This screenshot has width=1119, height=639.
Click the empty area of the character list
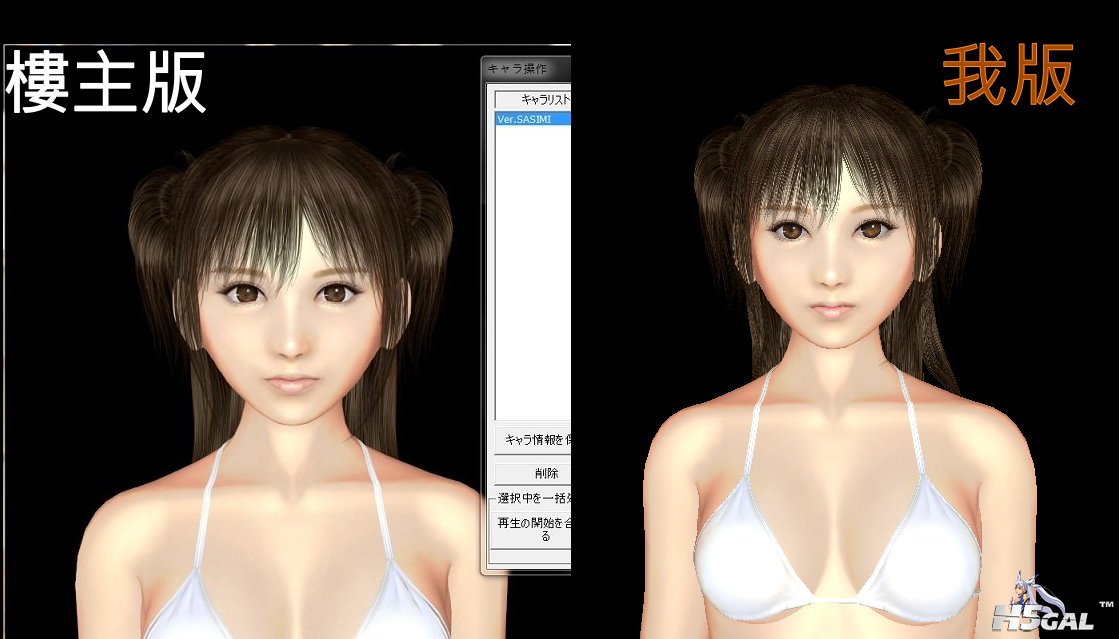click(x=531, y=270)
